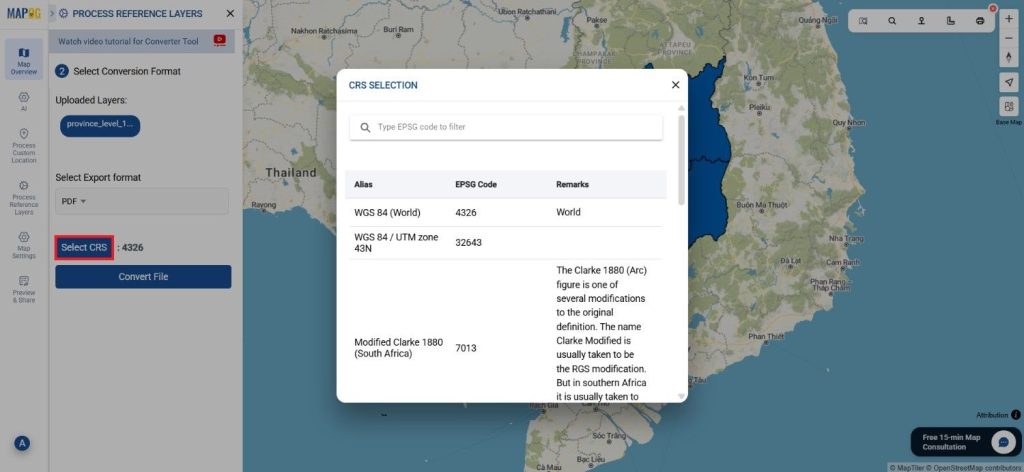This screenshot has height=472, width=1024.
Task: Click the selected CRS value 4326 label
Action: 133,247
